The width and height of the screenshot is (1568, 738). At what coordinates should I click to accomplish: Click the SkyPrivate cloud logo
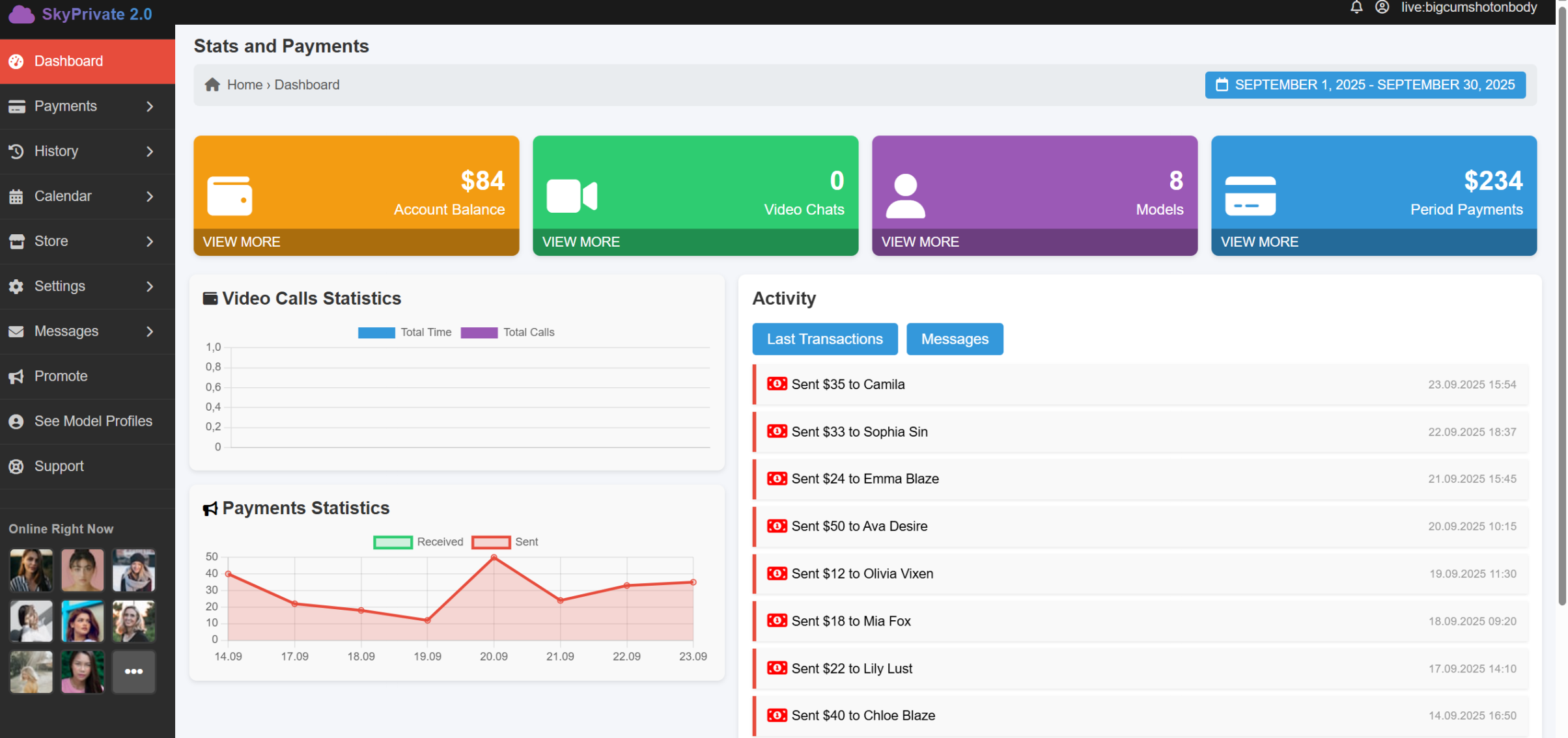click(x=21, y=14)
